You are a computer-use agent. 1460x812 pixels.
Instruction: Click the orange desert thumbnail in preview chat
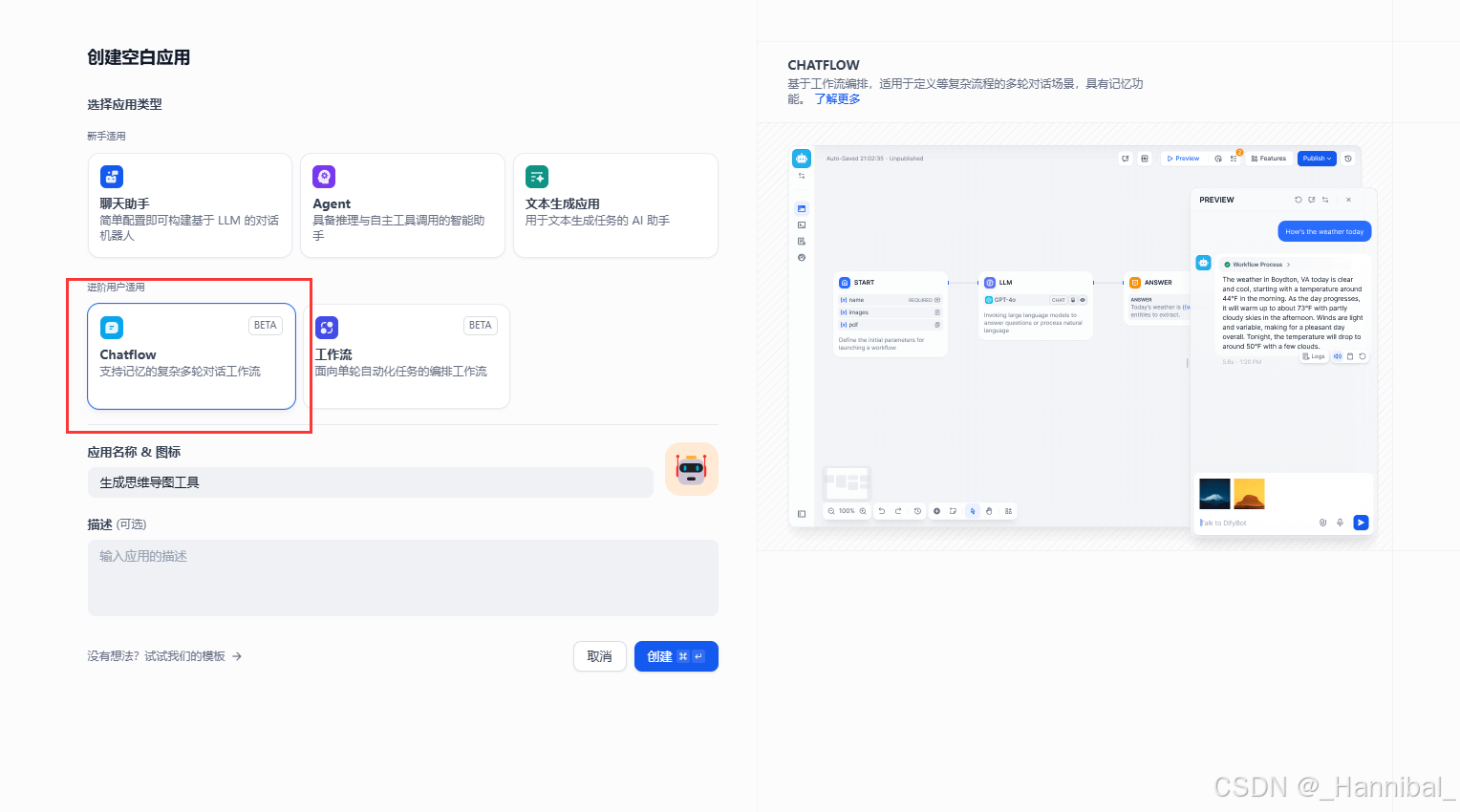click(x=1249, y=494)
